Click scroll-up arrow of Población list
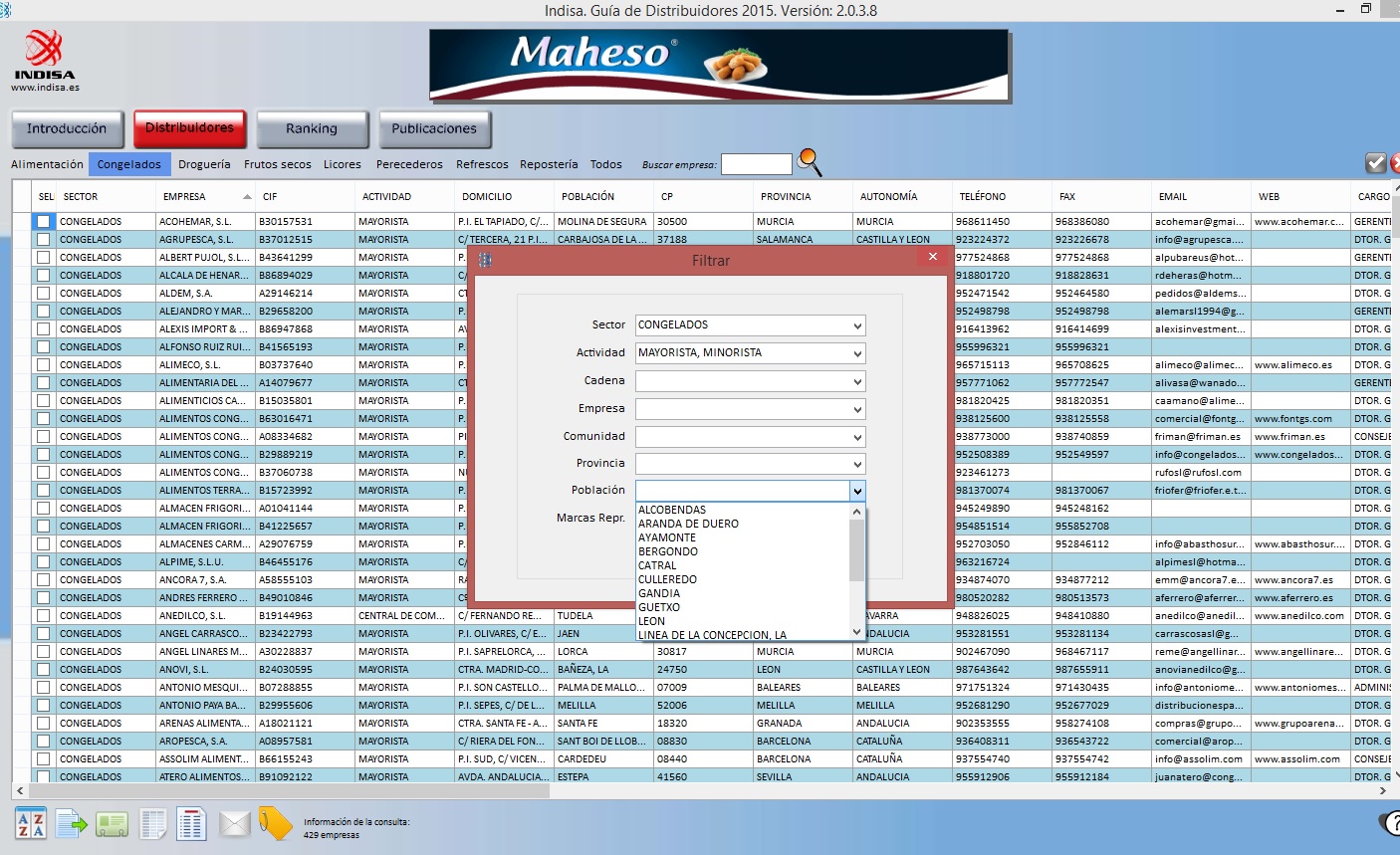1400x855 pixels. coord(857,511)
